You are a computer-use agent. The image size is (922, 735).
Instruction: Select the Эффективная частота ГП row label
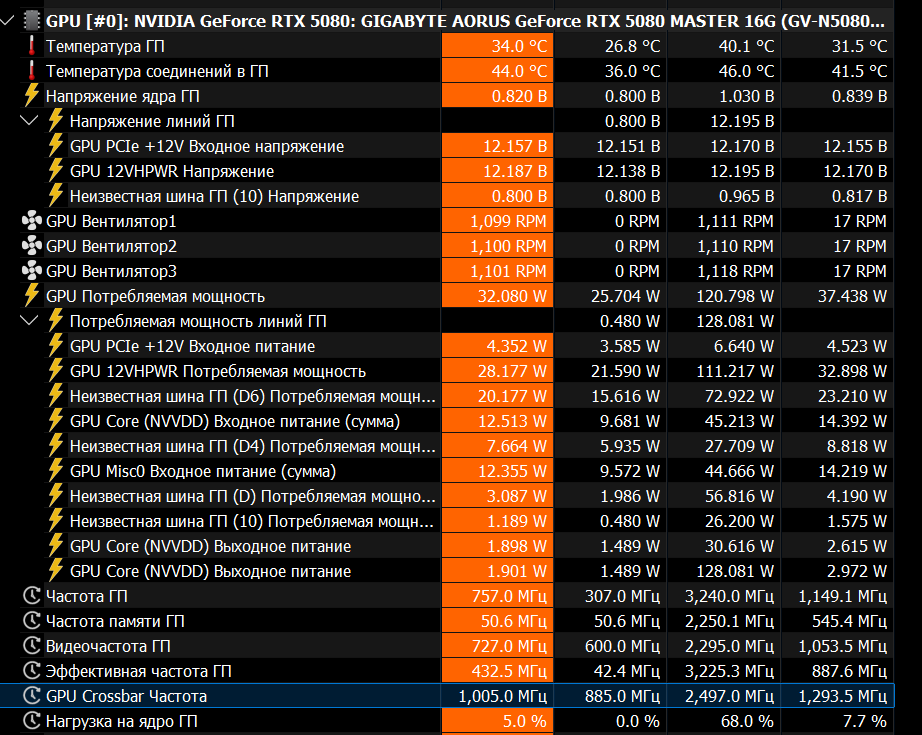[139, 671]
